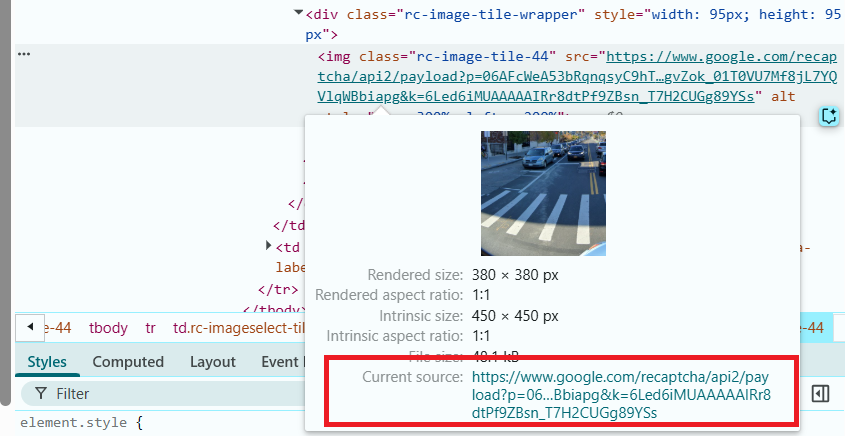Toggle the computed styles sidebar icon
The width and height of the screenshot is (845, 436).
click(x=820, y=394)
